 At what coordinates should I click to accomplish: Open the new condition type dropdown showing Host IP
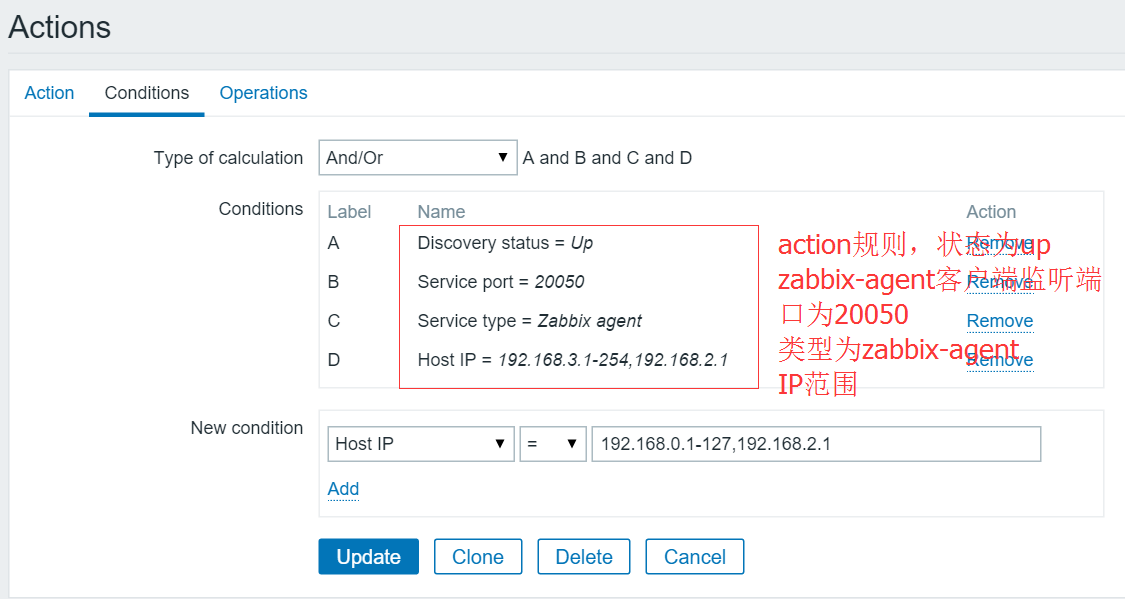pos(420,443)
